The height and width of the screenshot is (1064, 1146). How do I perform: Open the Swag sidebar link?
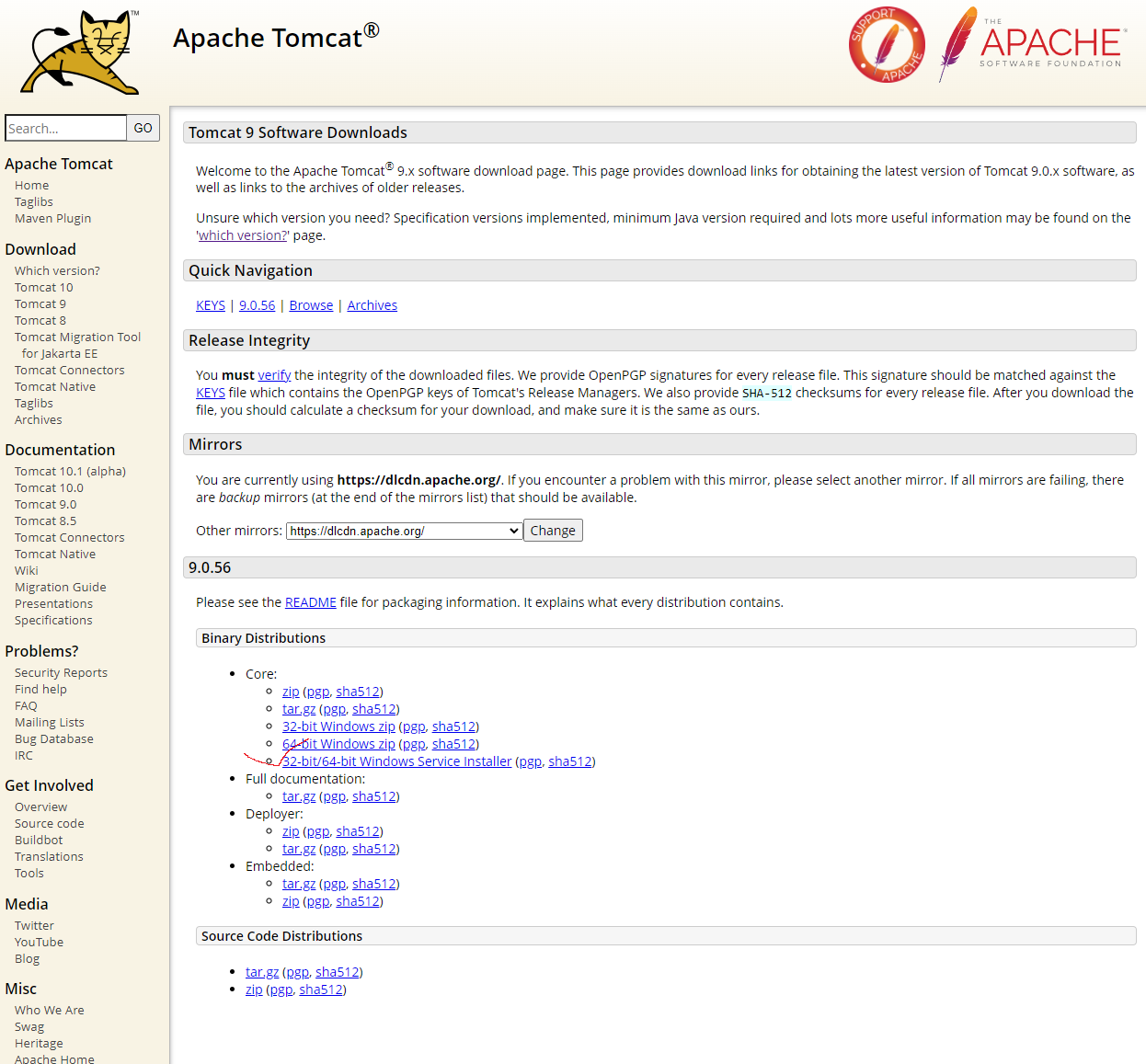tap(29, 1026)
